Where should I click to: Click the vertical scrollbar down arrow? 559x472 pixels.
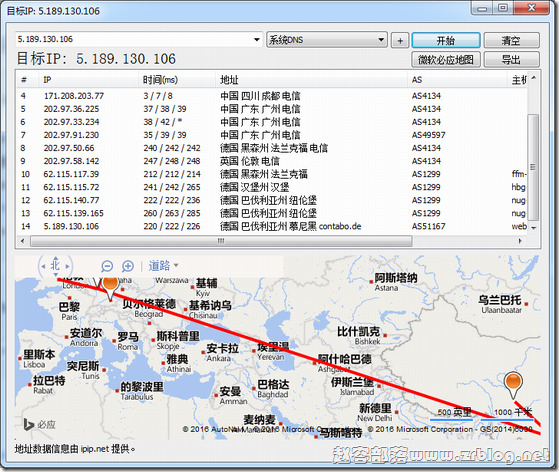click(533, 228)
